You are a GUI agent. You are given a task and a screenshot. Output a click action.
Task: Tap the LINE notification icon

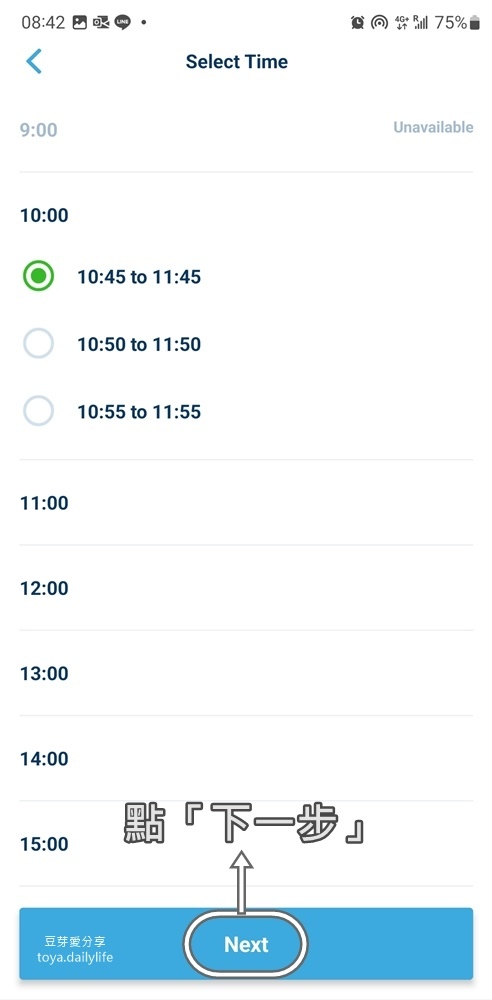[123, 23]
